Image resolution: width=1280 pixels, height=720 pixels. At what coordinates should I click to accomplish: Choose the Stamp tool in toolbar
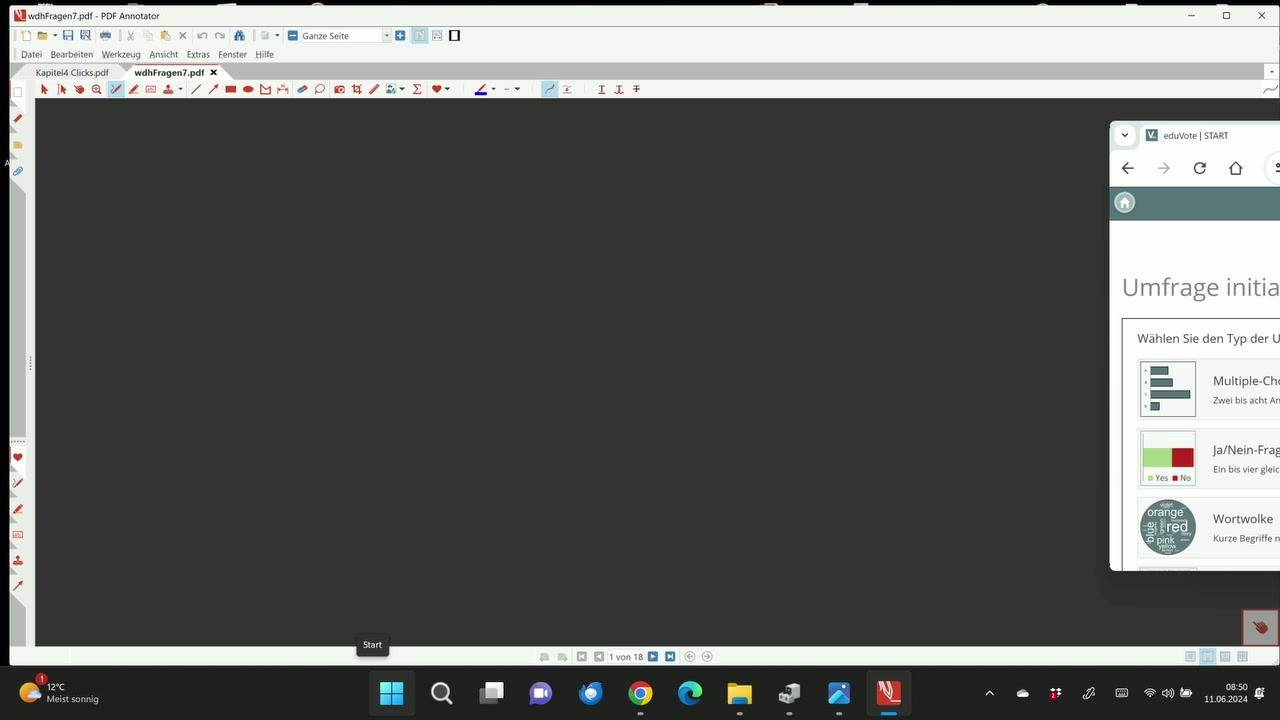[168, 89]
